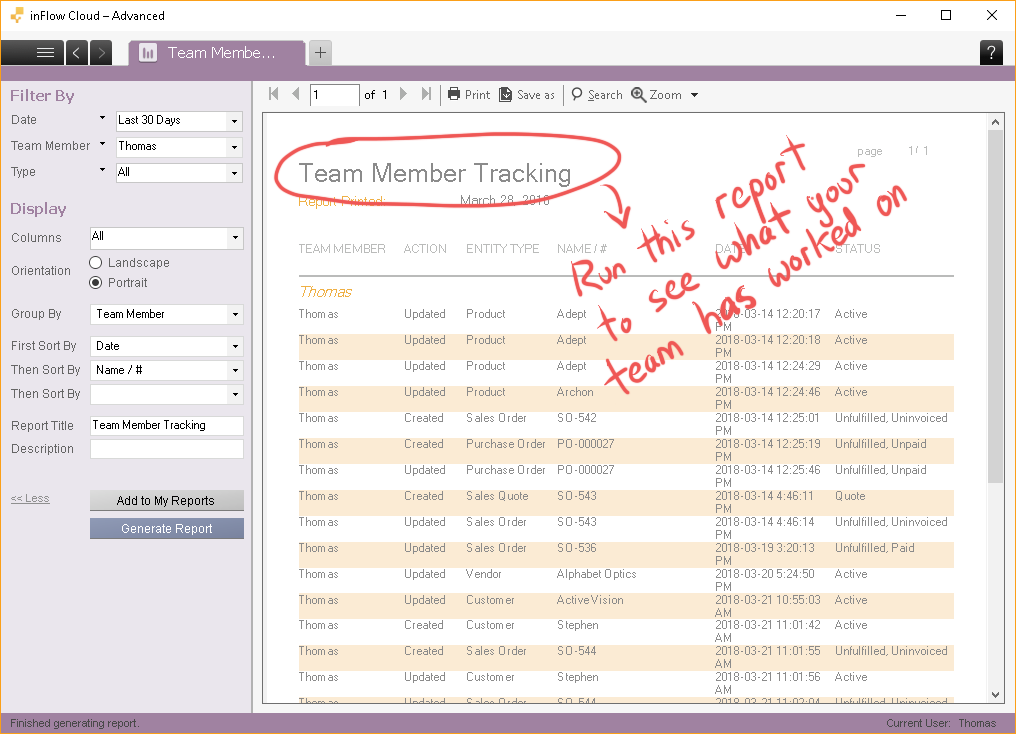Click the Current User: Thomas status bar text
This screenshot has height=734, width=1016.
click(941, 723)
